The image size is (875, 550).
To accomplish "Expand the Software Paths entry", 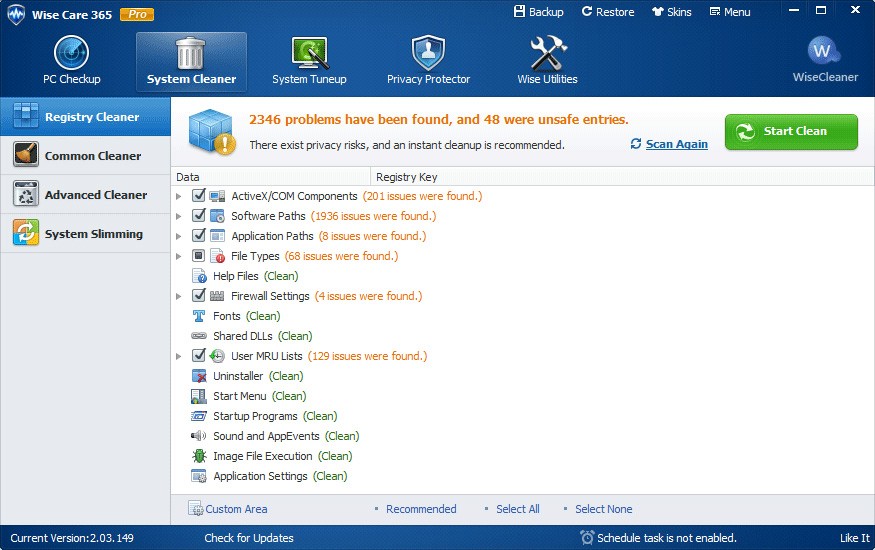I will pyautogui.click(x=179, y=216).
